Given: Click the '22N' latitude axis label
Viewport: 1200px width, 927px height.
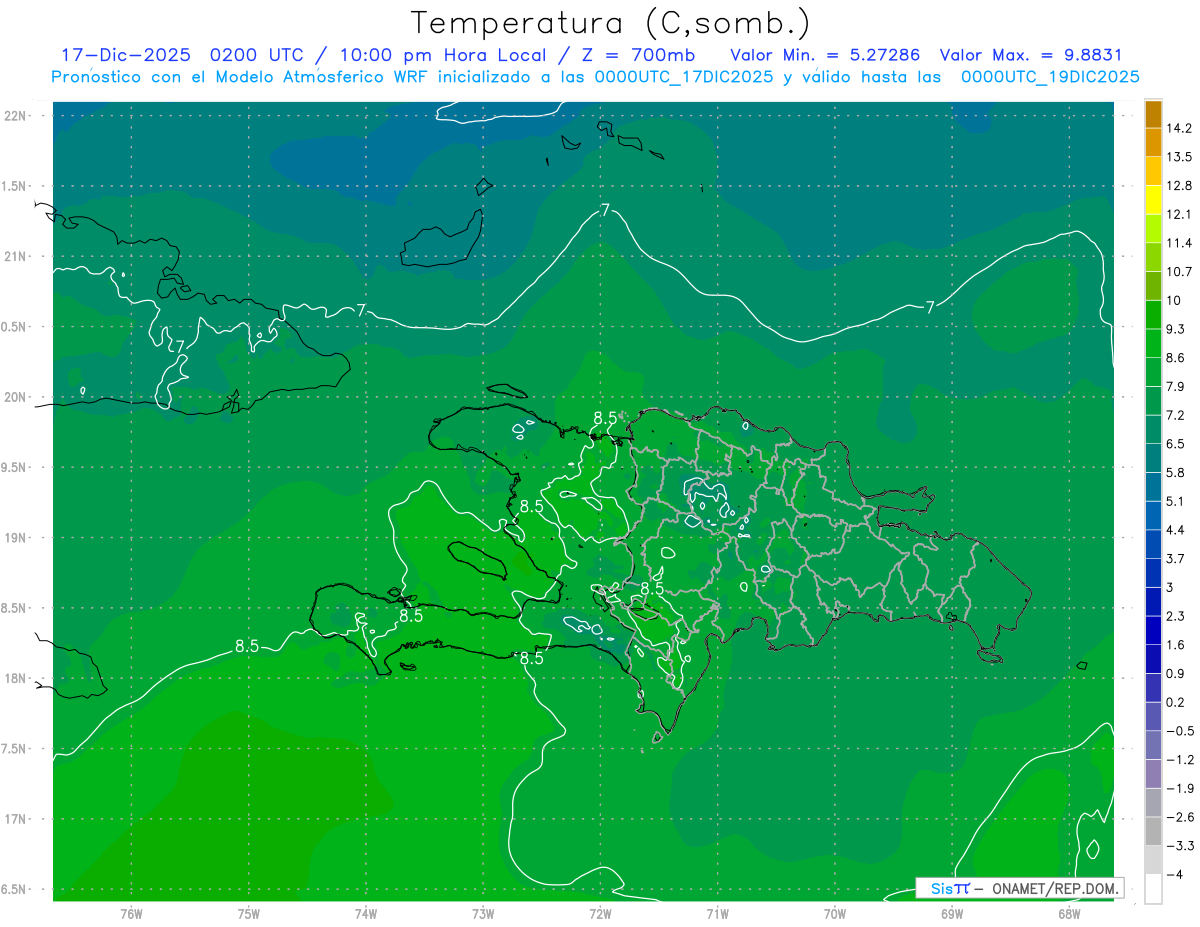Looking at the screenshot, I should tap(16, 116).
